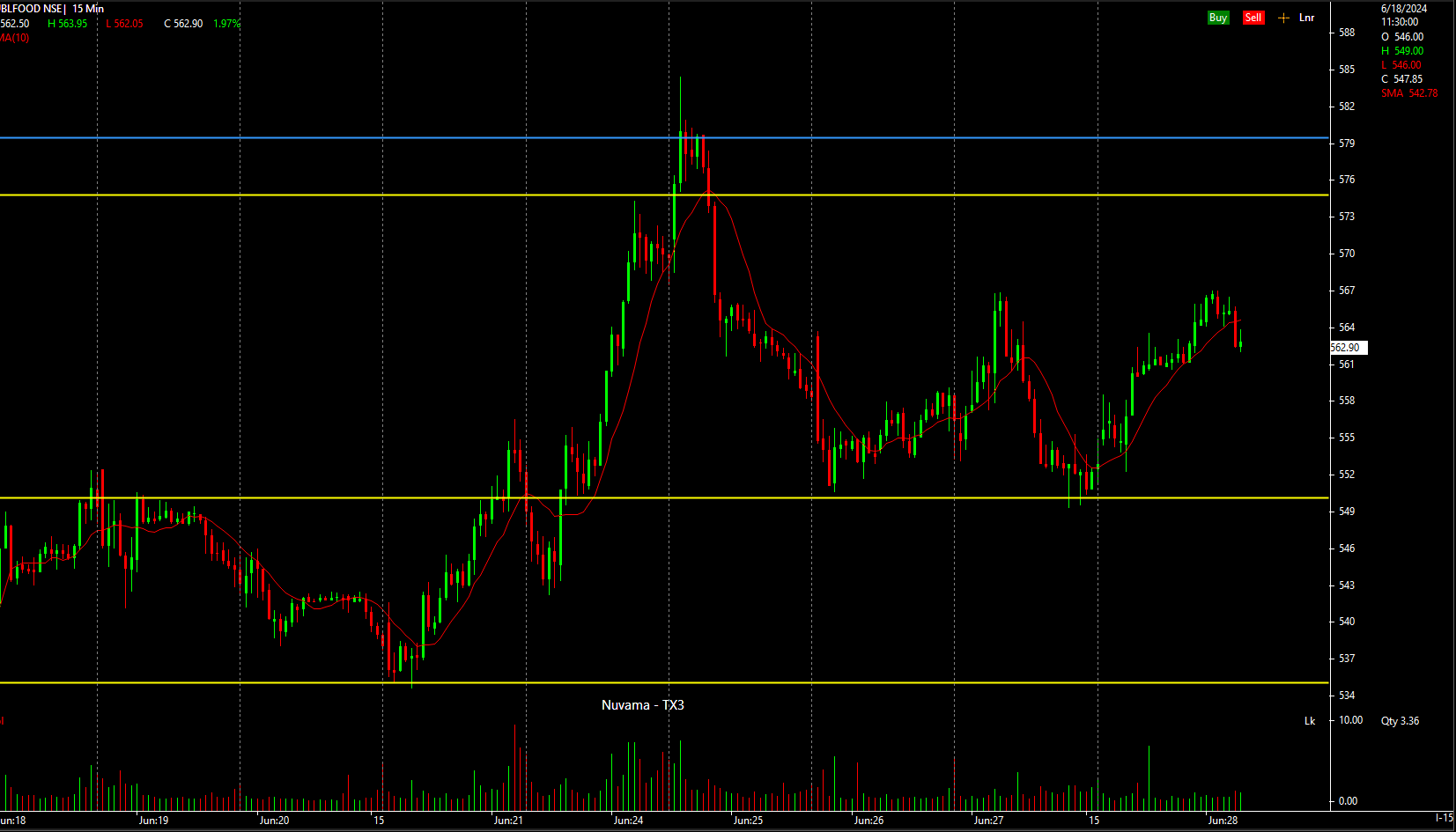
Task: Select the blue horizontal line near 579
Action: (x=664, y=137)
